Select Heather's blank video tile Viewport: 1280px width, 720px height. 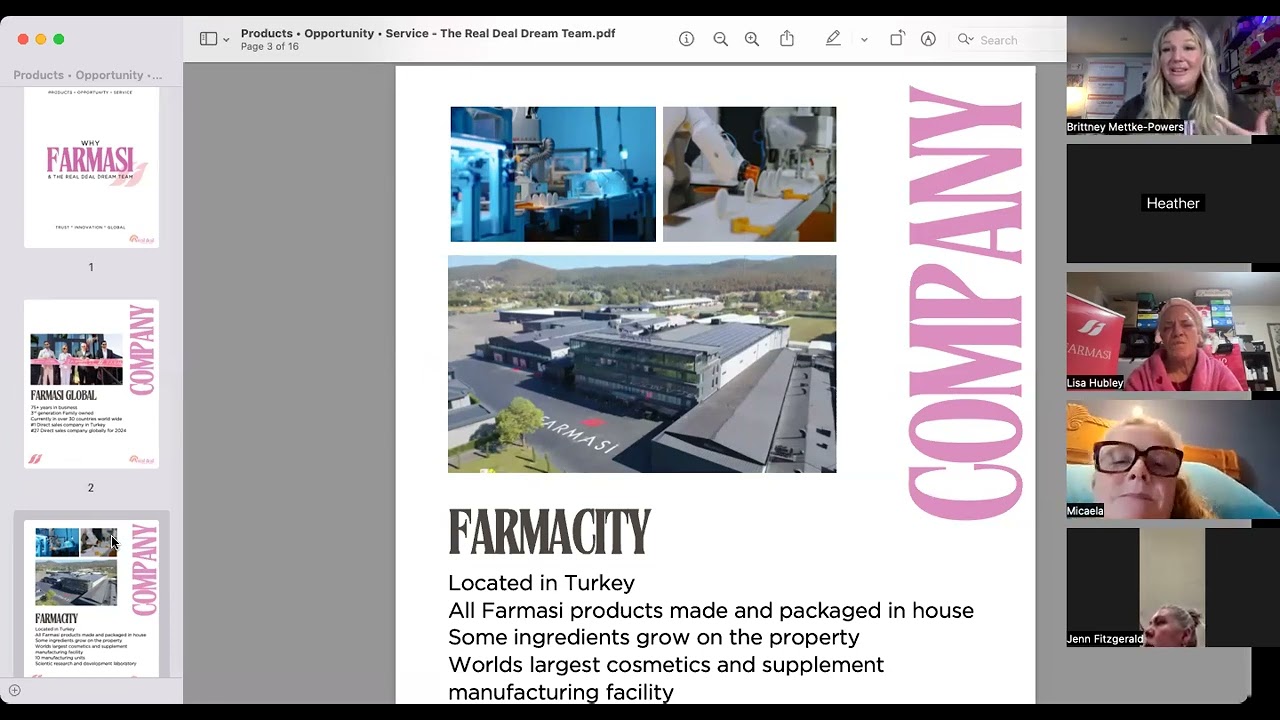(x=1173, y=204)
